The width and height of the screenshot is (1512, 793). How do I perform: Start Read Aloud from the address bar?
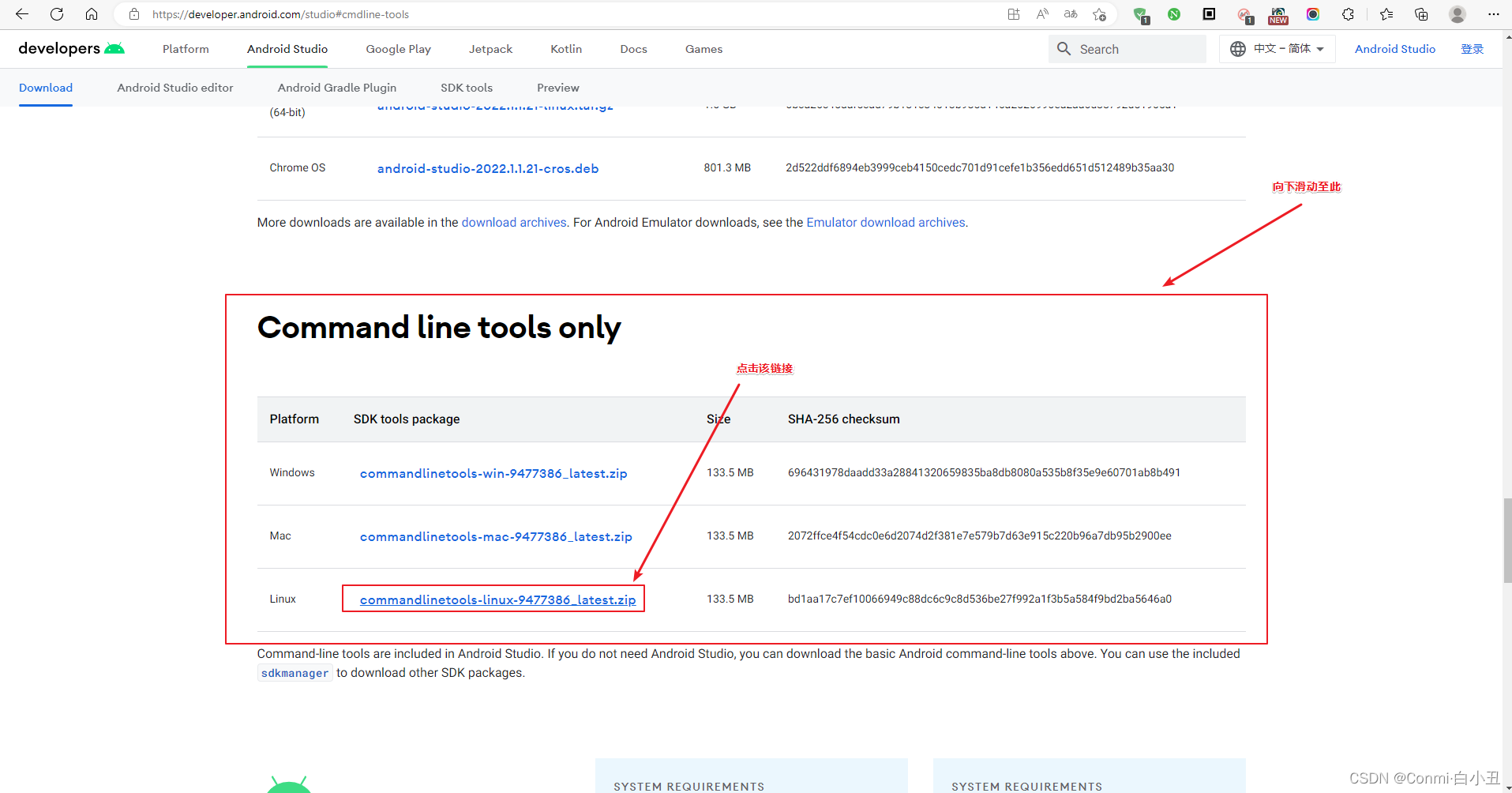coord(1042,14)
